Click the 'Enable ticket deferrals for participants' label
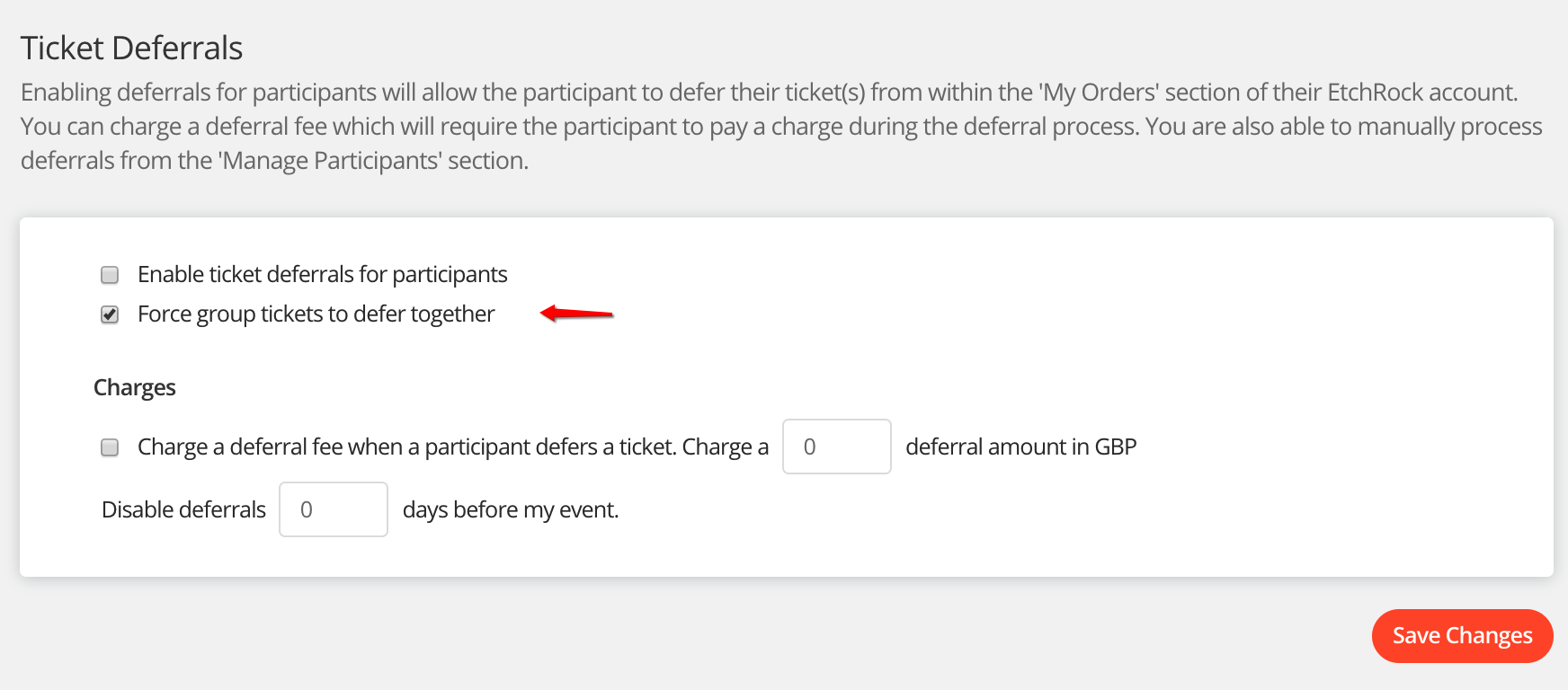 pos(322,274)
